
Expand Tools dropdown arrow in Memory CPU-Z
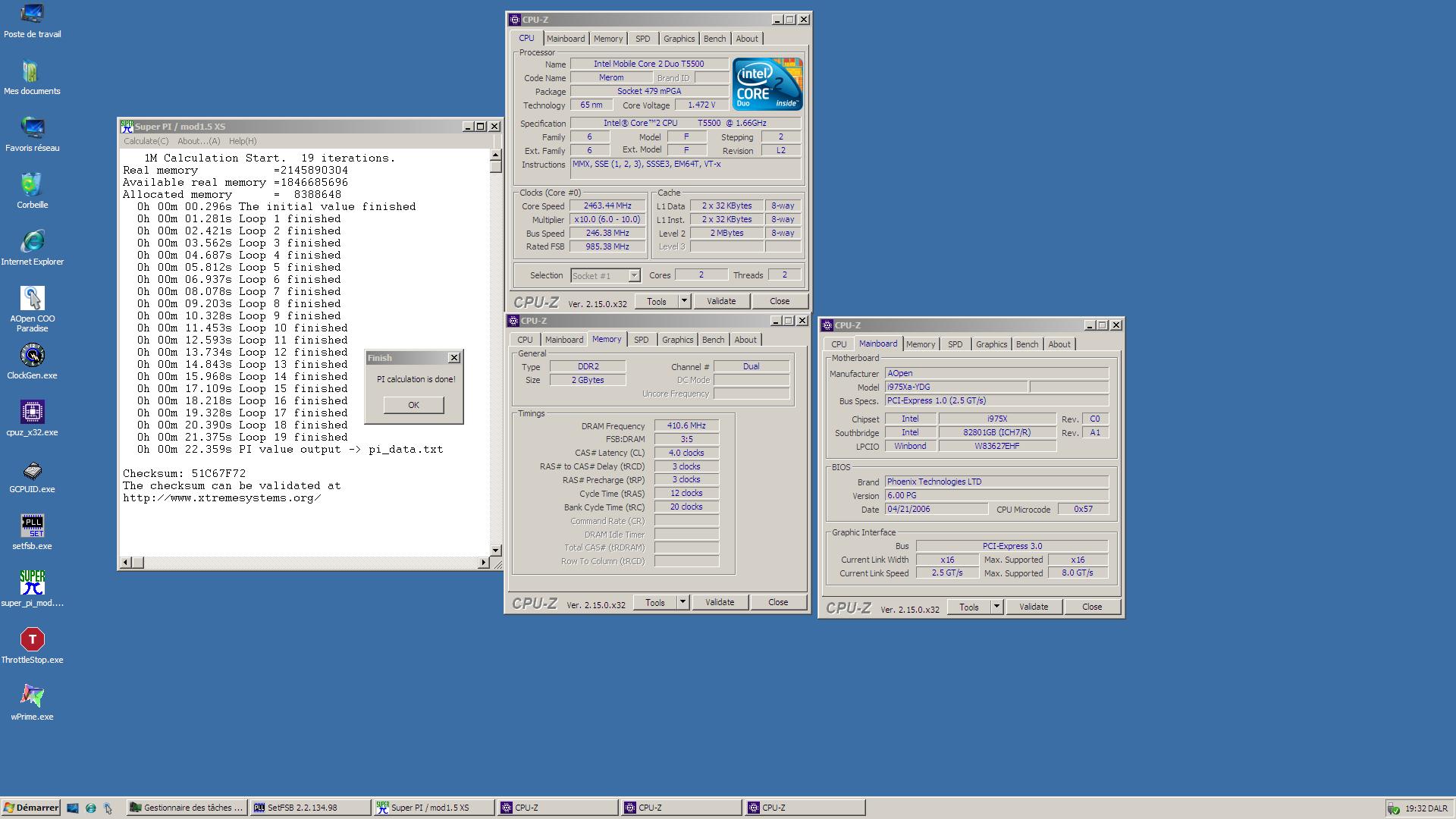pos(682,602)
